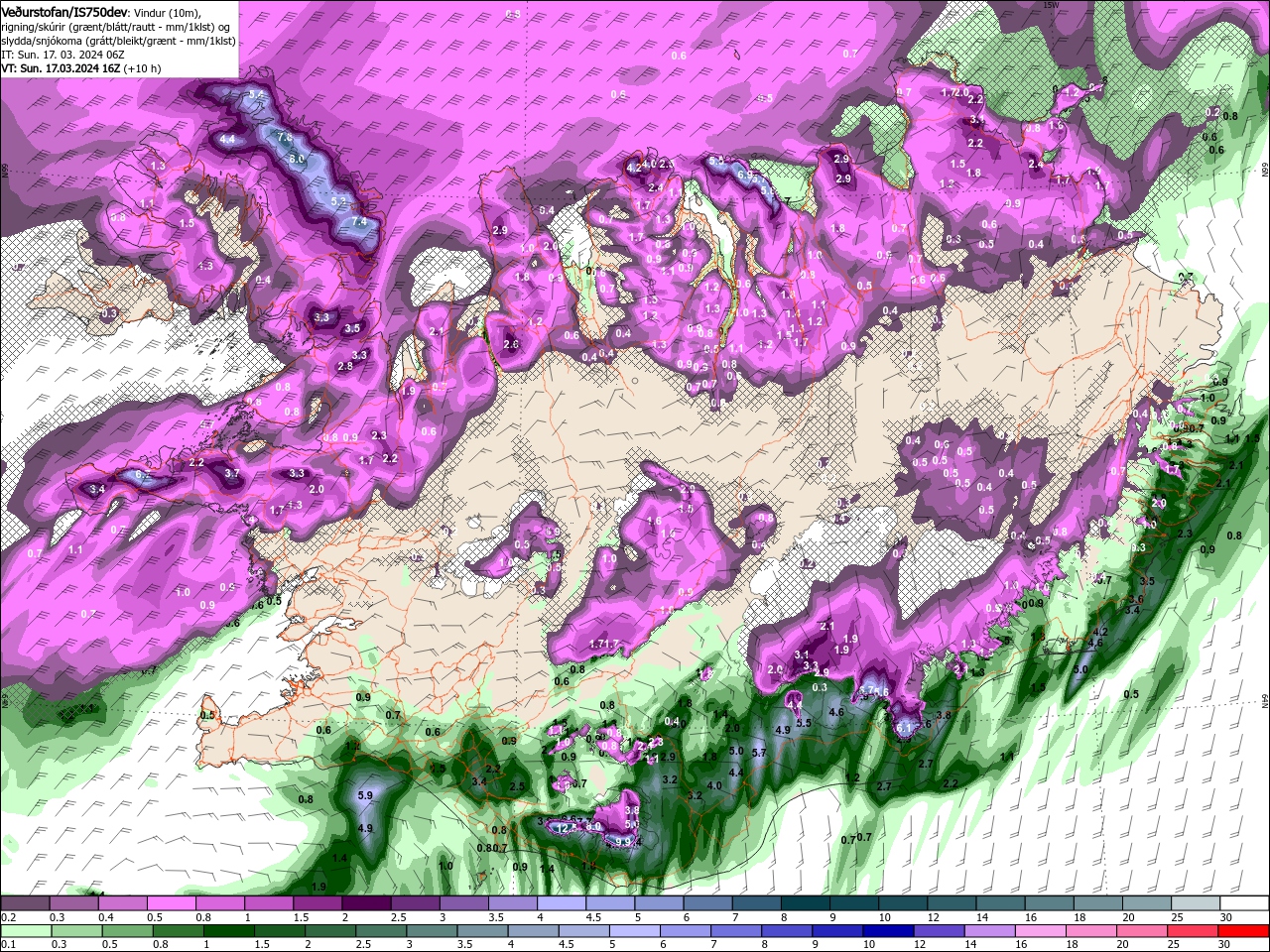1270x952 pixels.
Task: Select the 'Vindur (10m)' header text
Action: 167,12
